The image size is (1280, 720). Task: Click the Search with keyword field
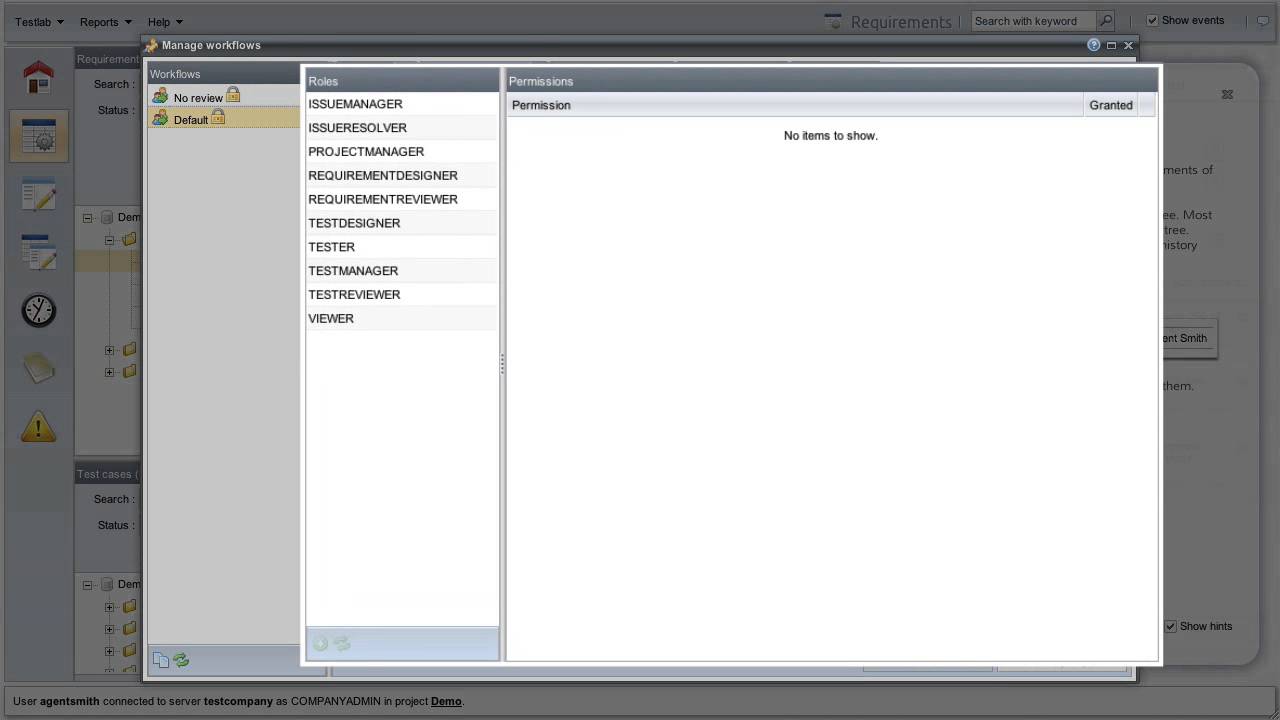(1033, 21)
